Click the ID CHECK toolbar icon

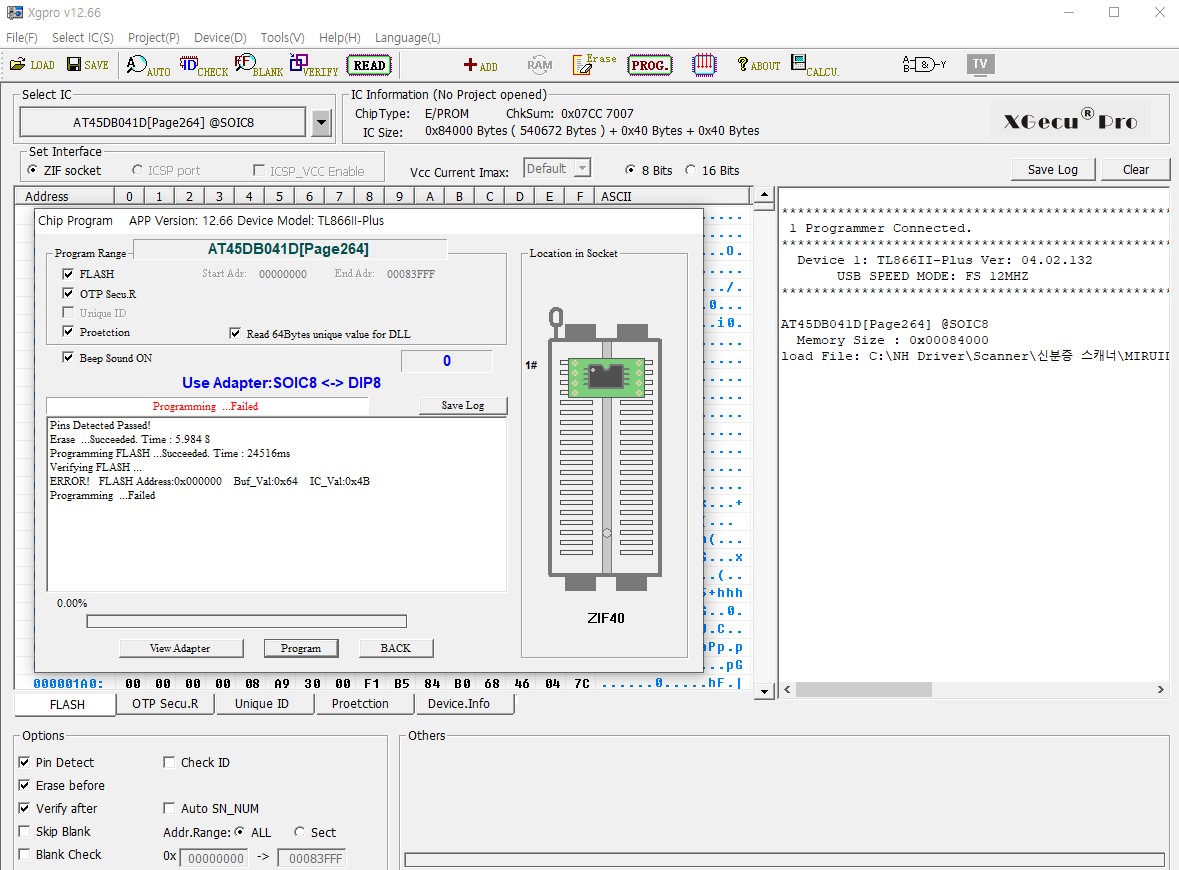pyautogui.click(x=204, y=66)
